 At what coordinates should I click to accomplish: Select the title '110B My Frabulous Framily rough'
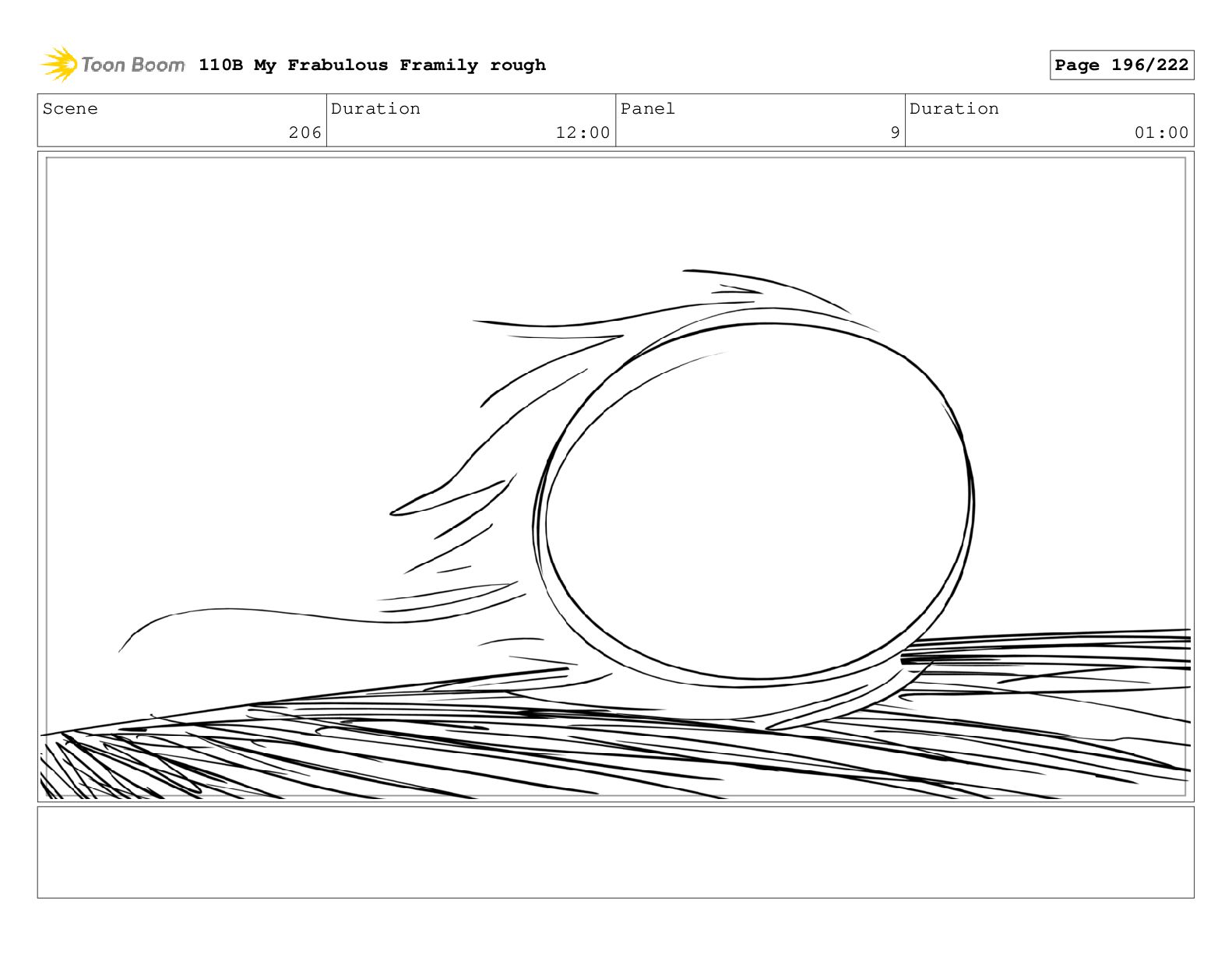372,65
